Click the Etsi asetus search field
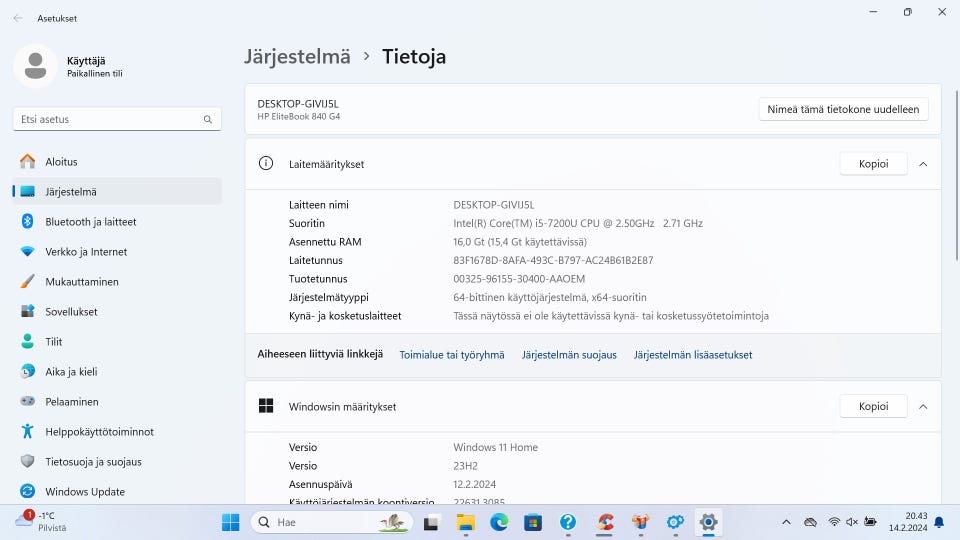 pos(117,119)
